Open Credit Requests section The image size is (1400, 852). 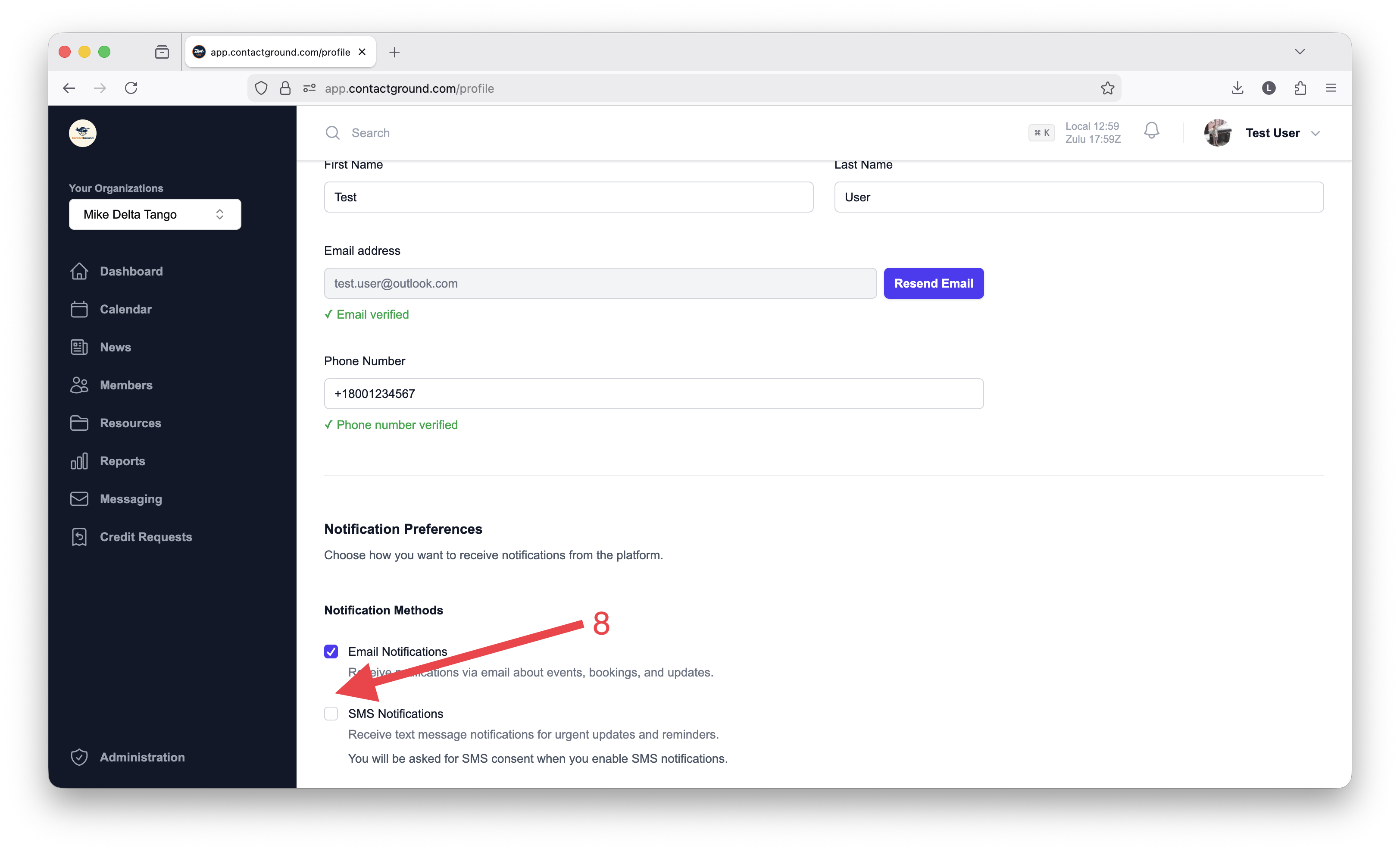[146, 536]
